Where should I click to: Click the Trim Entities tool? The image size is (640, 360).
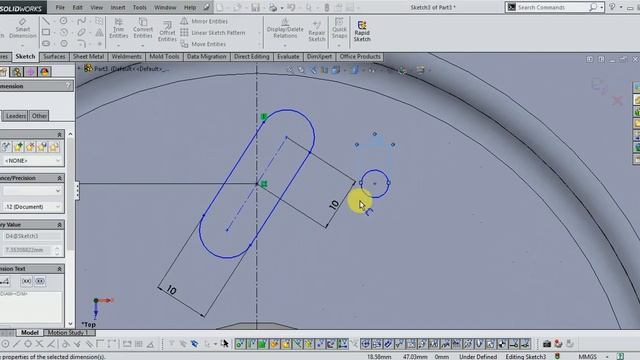point(118,28)
